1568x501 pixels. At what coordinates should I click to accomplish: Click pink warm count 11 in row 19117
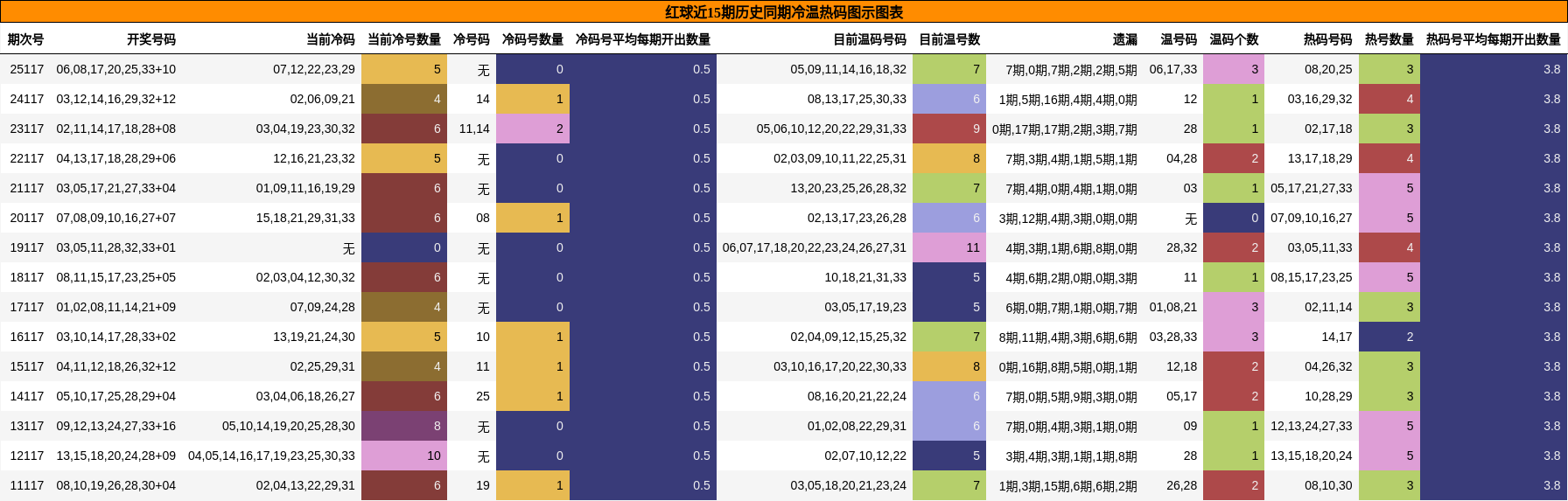pyautogui.click(x=949, y=247)
